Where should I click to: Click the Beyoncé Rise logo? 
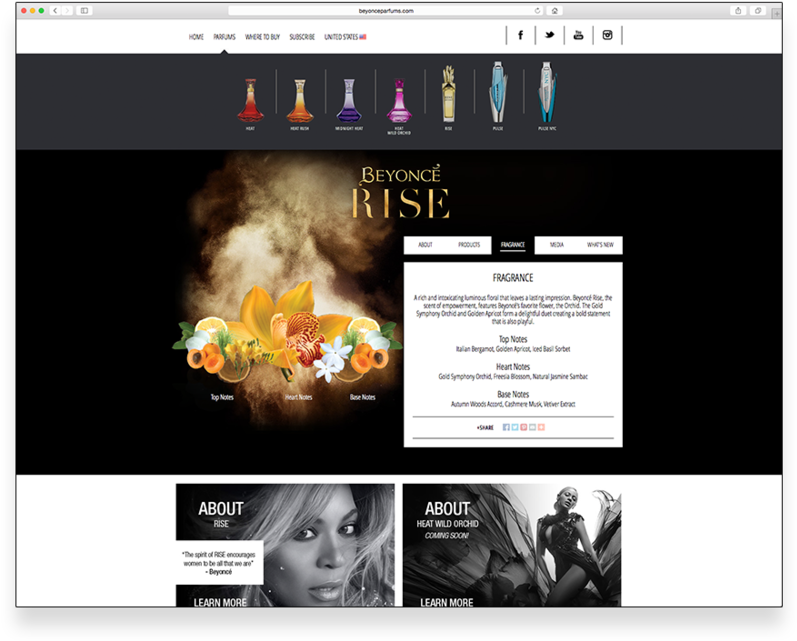401,192
